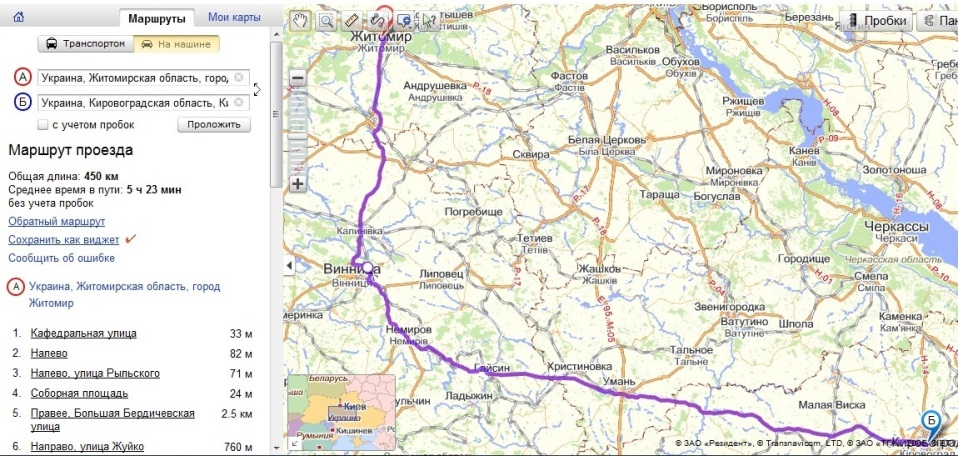Screen dimensions: 958x456
Task: Click the pointer with question mark tool
Action: click(x=430, y=20)
